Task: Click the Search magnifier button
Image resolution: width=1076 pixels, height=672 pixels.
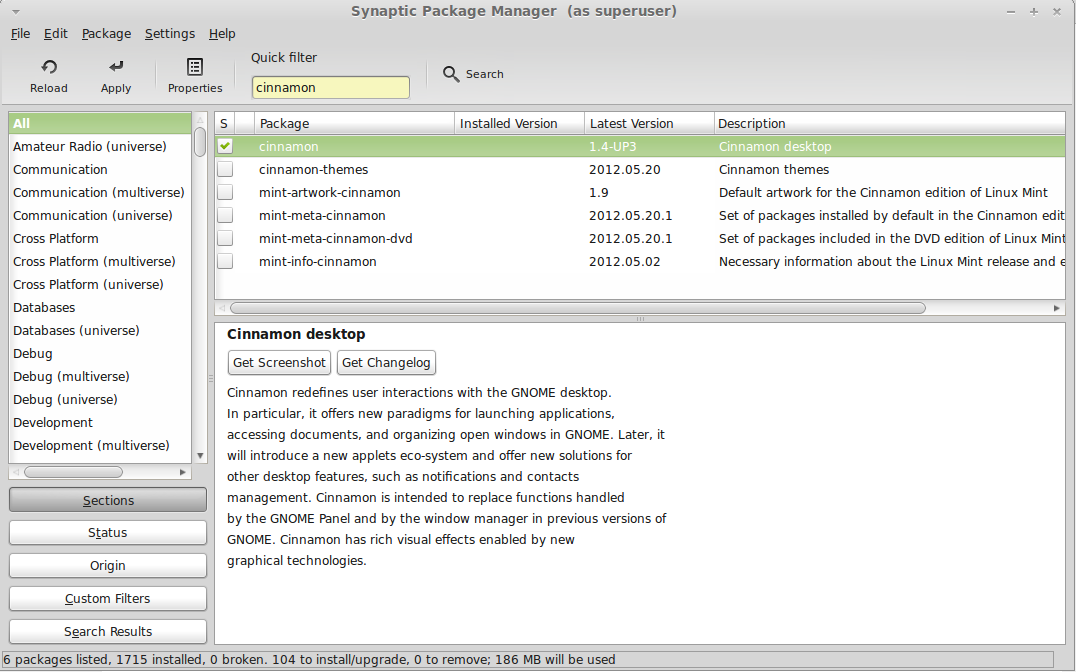Action: (x=473, y=74)
